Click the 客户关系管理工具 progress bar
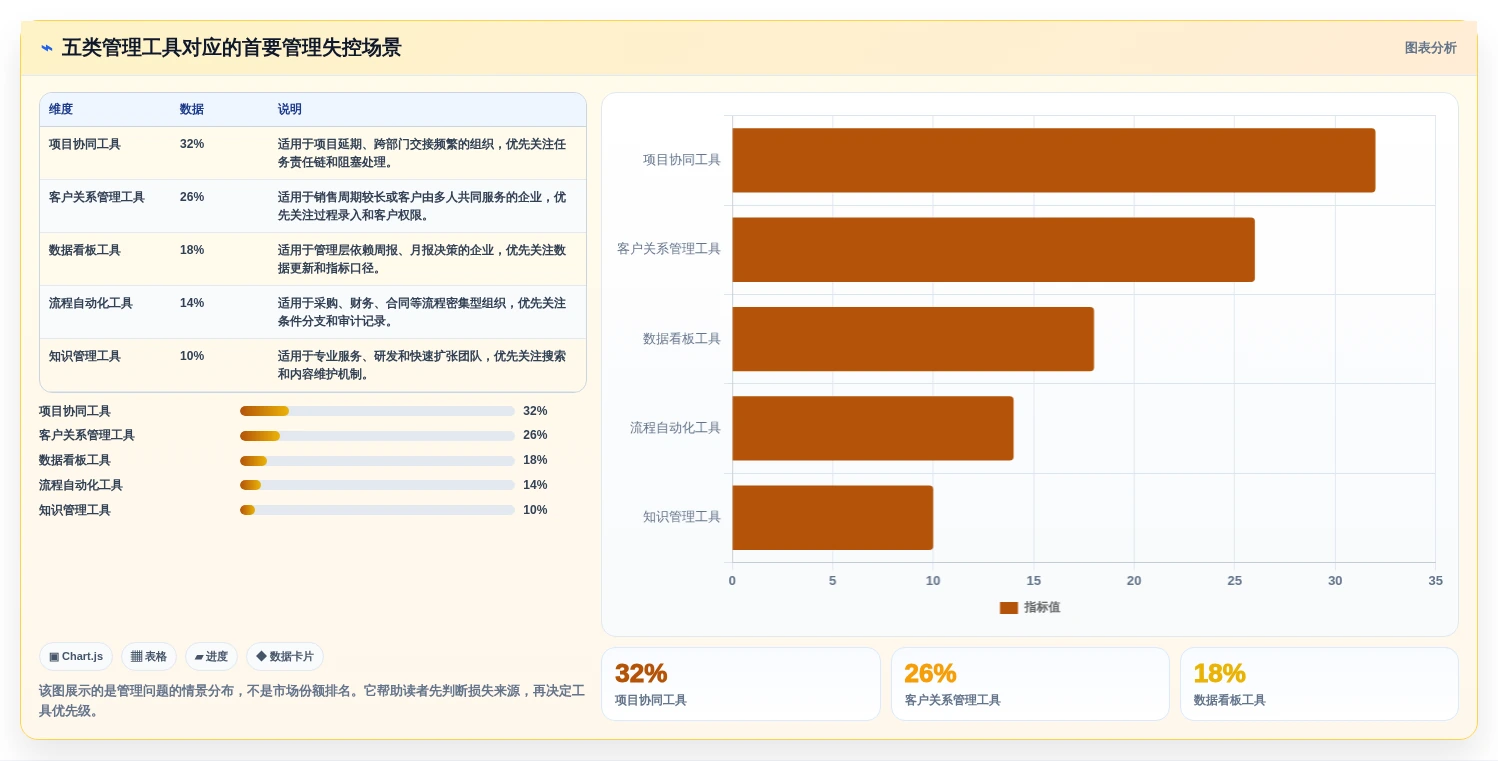1498x761 pixels. (x=377, y=436)
